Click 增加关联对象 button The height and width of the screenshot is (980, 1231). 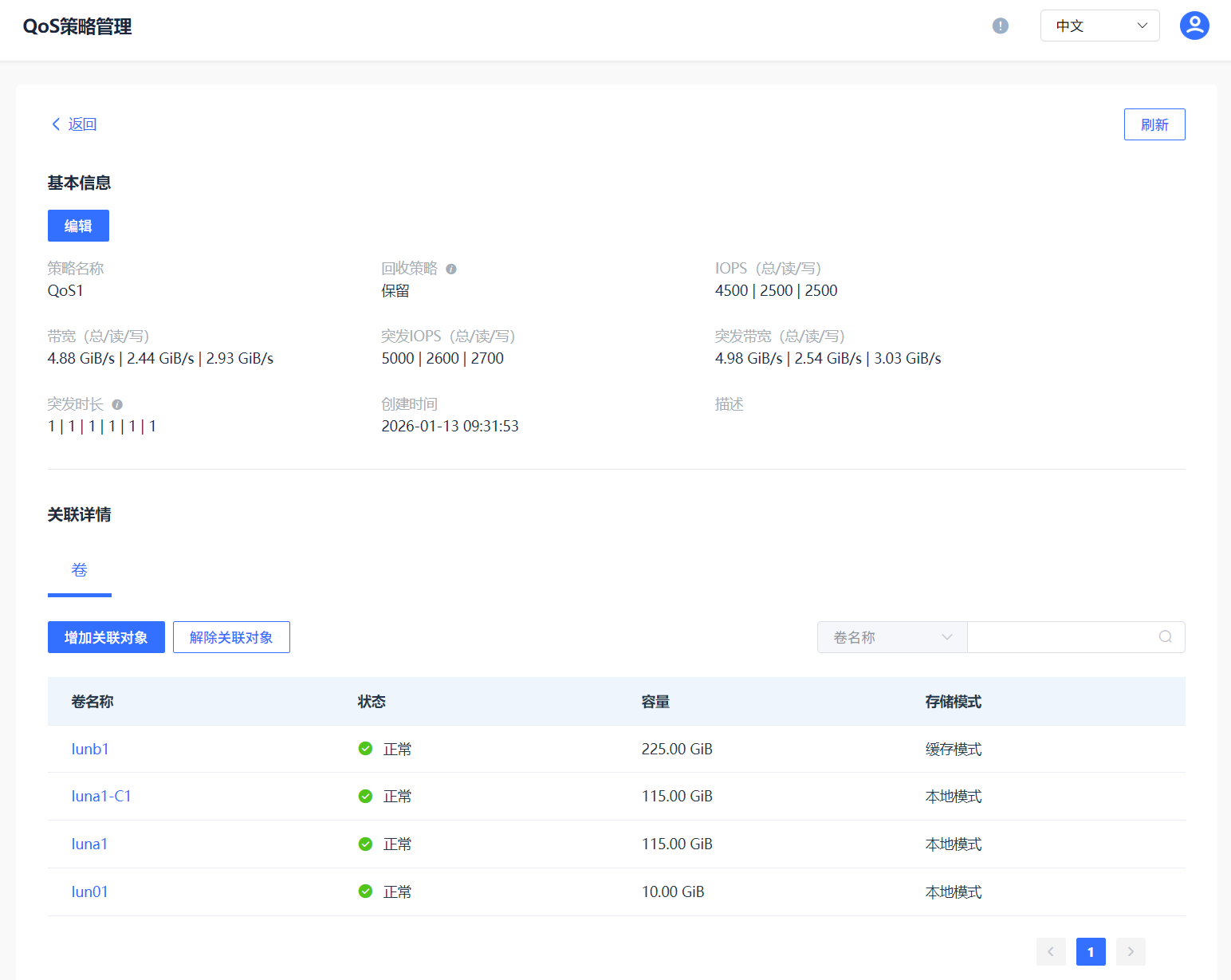click(106, 637)
